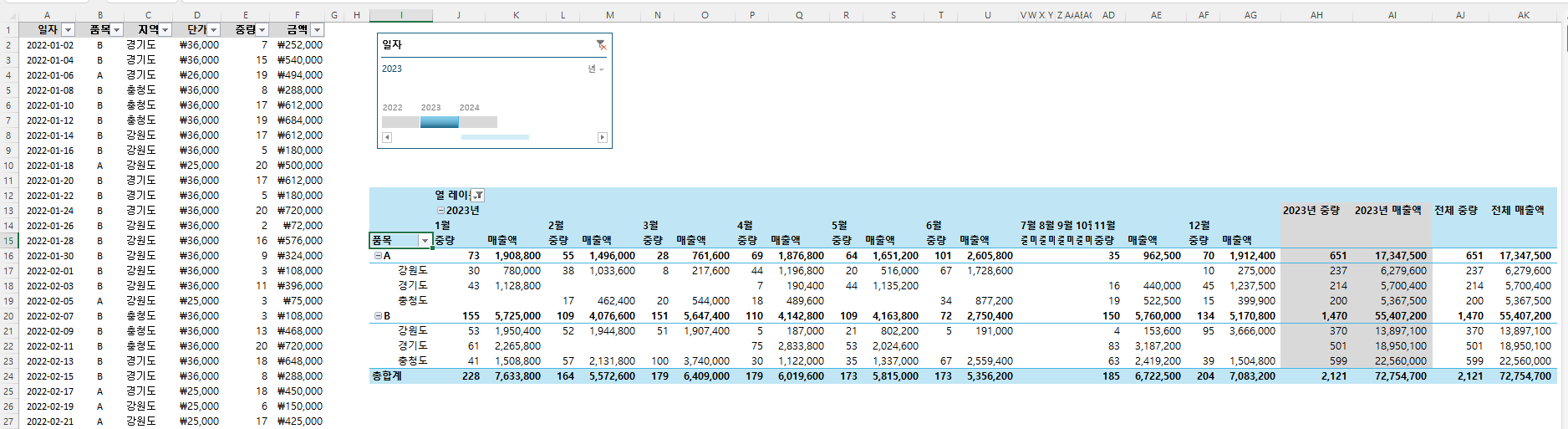Viewport: 1568px width, 429px height.
Task: Click the ₩720,000 cell in row 13
Action: (x=299, y=211)
